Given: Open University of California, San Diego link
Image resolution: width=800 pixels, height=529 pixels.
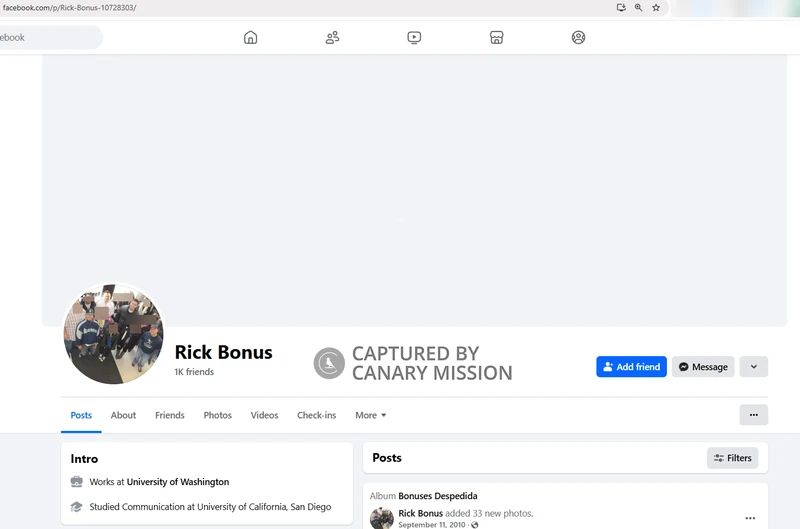Looking at the screenshot, I should pyautogui.click(x=264, y=507).
